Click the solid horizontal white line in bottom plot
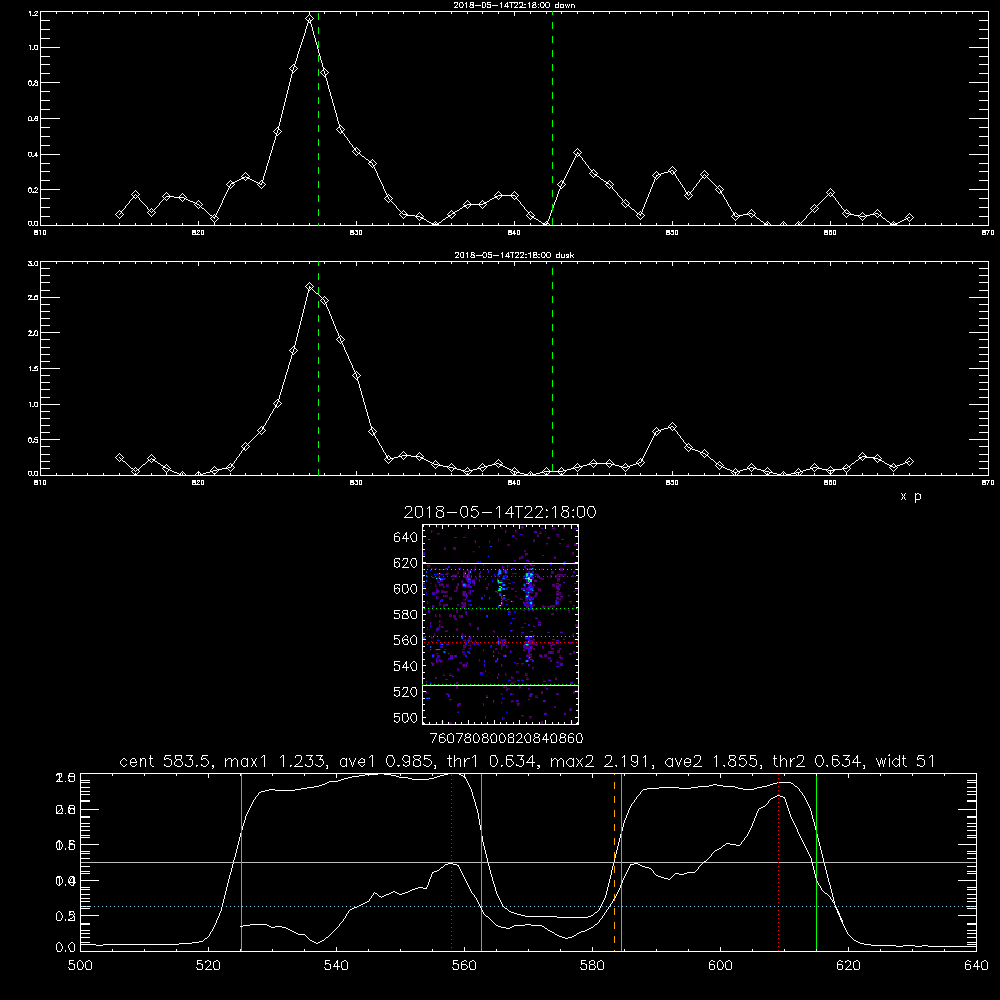The height and width of the screenshot is (1000, 1000). click(528, 862)
